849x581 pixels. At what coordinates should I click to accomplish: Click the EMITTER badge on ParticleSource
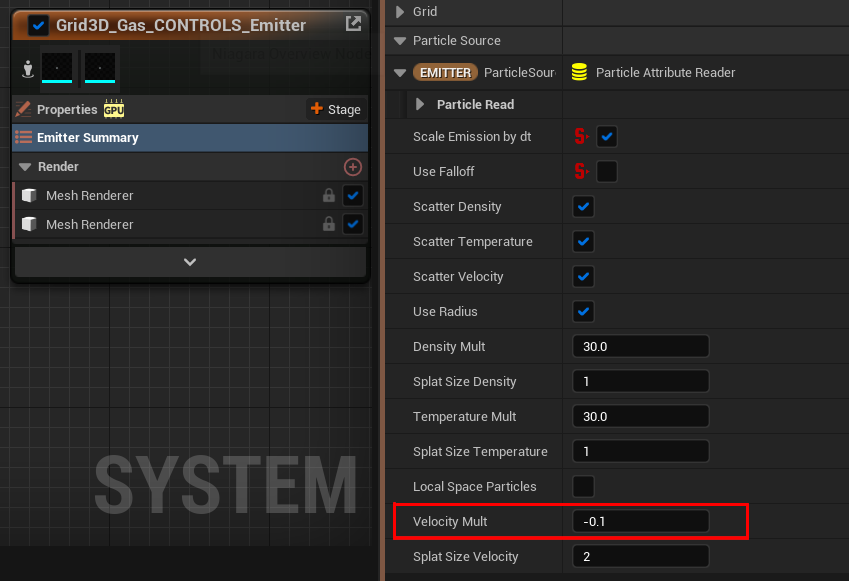[444, 72]
